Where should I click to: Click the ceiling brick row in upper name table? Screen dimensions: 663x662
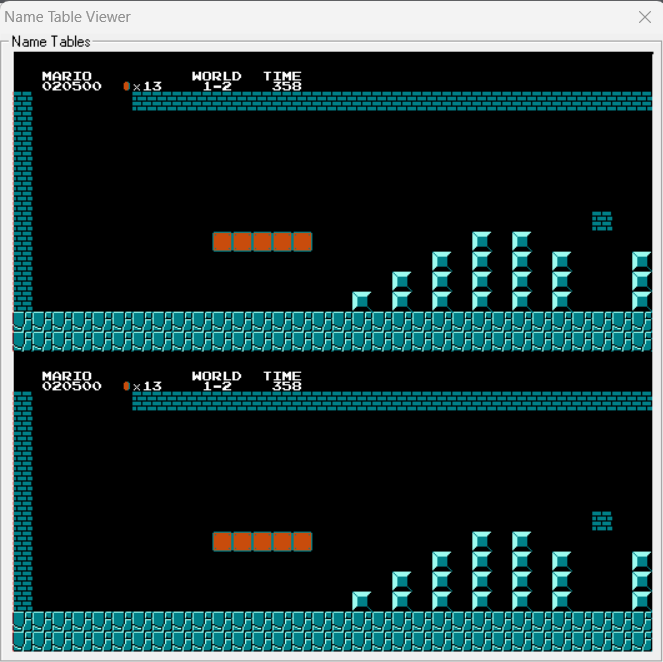point(392,101)
